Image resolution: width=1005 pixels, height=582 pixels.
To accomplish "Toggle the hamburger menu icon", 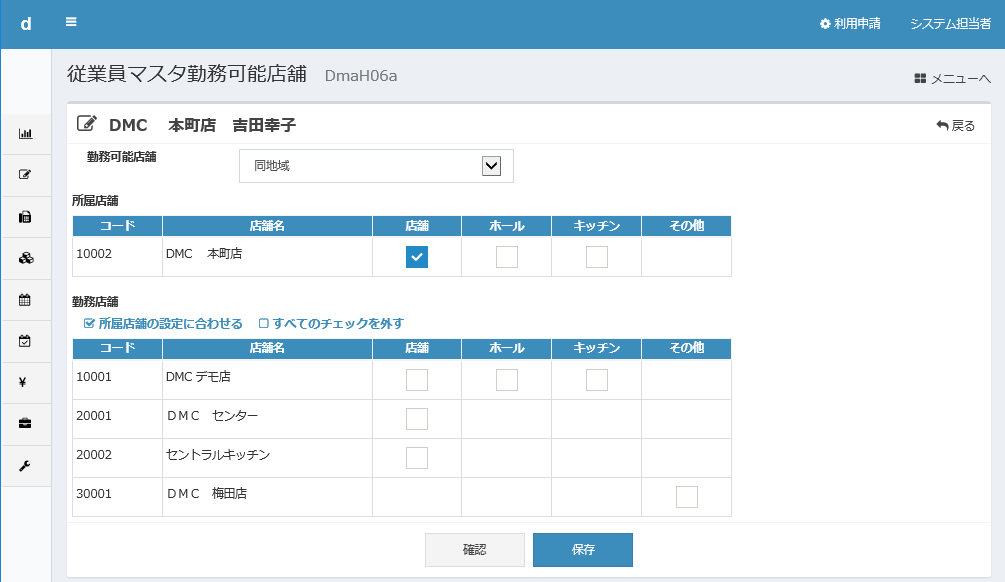I will pyautogui.click(x=71, y=22).
